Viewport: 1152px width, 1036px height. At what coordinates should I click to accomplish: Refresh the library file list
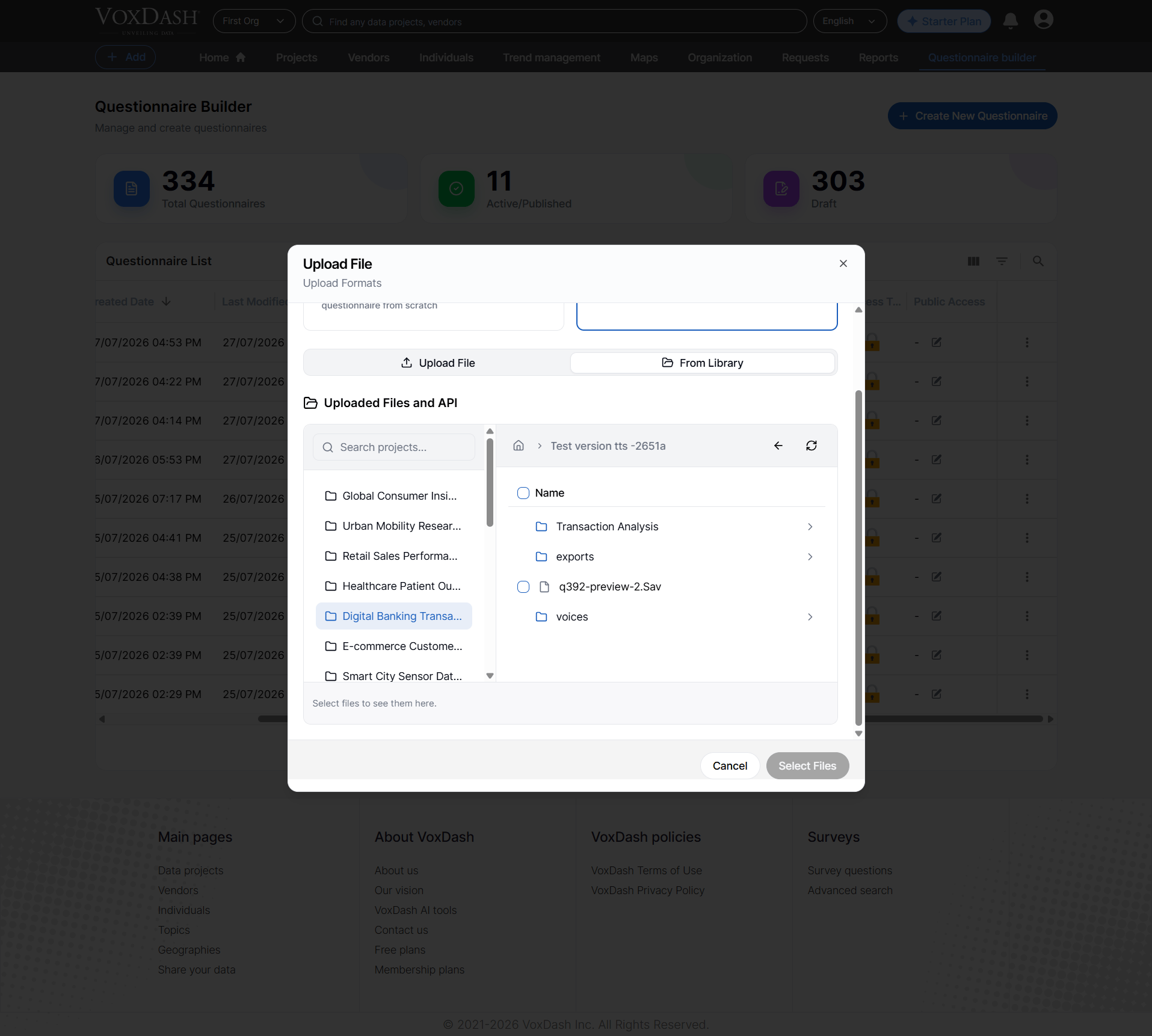coord(812,446)
